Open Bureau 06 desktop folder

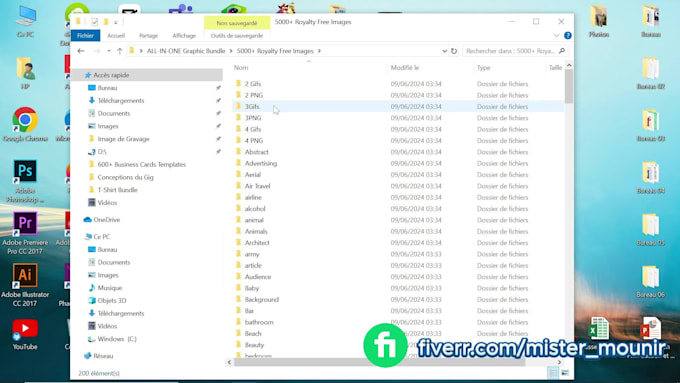(x=651, y=281)
